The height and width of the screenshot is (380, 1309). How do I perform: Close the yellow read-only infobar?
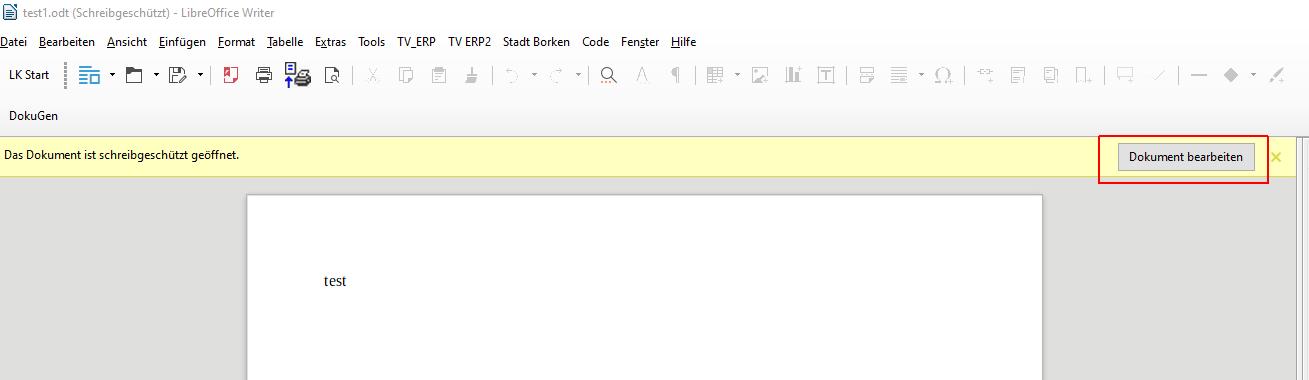pos(1276,157)
